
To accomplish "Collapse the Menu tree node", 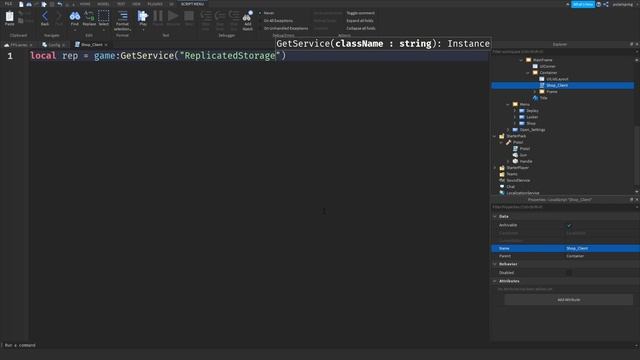I will pos(508,104).
